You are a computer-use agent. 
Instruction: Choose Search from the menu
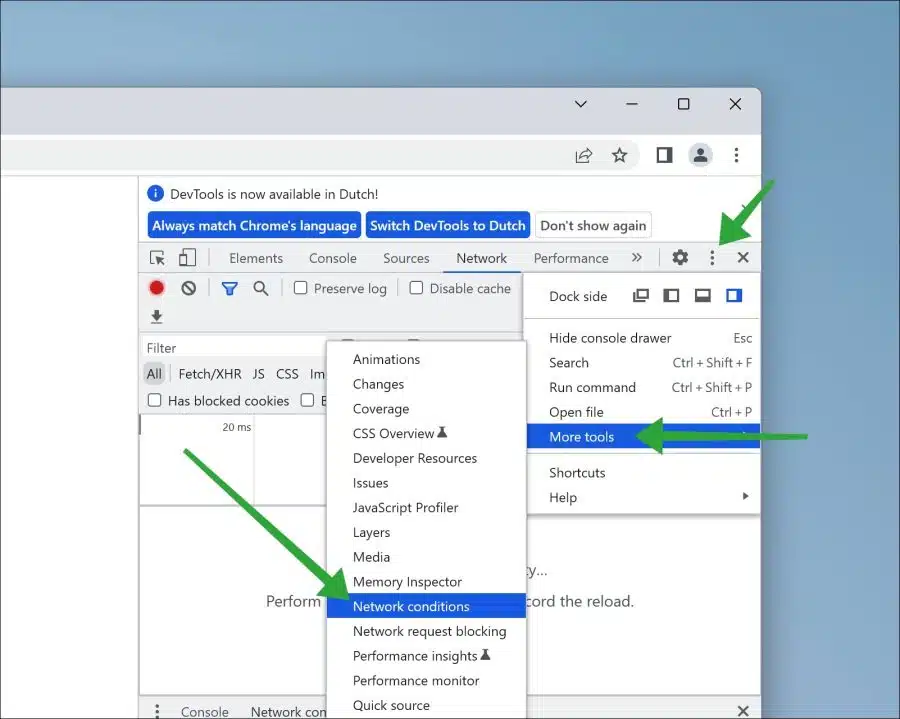[643, 363]
